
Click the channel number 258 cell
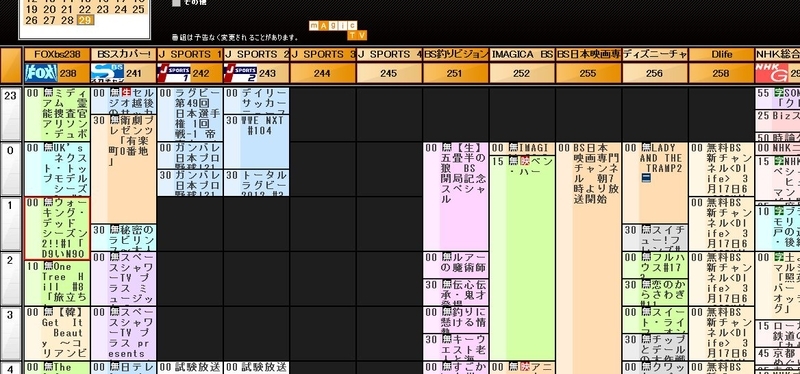click(x=721, y=73)
